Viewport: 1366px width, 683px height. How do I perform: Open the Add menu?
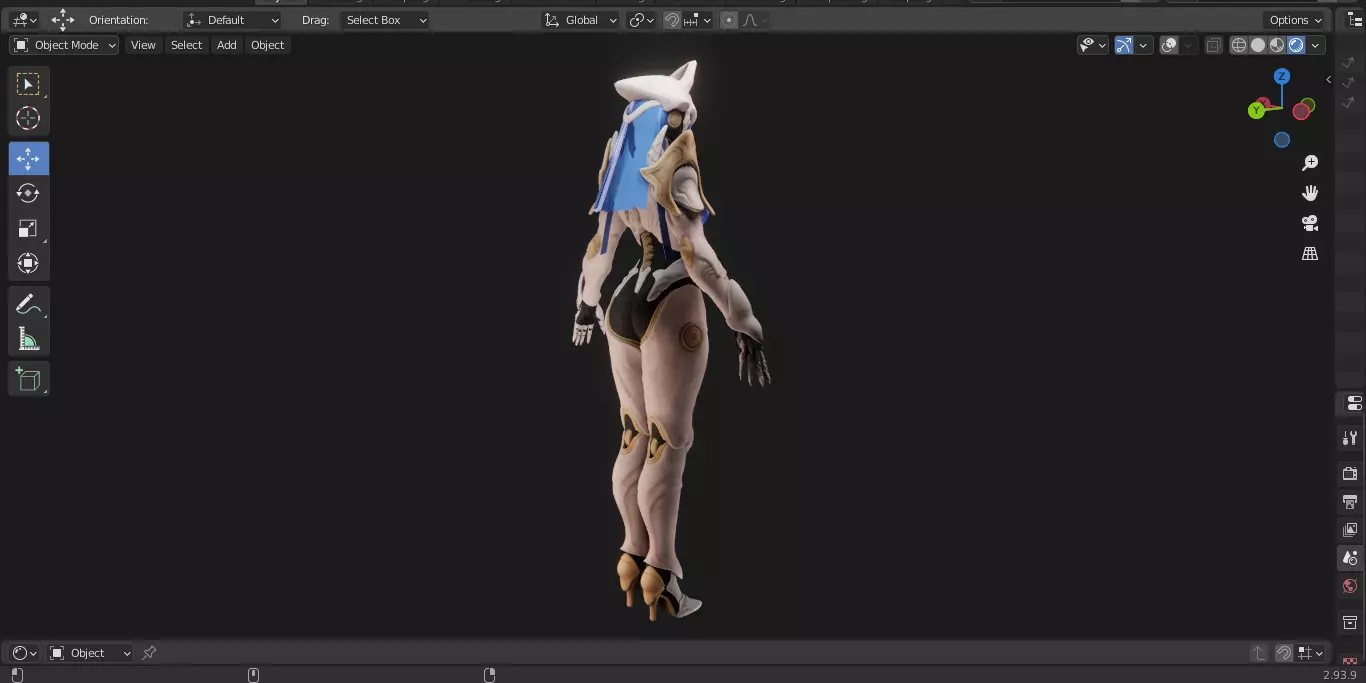point(227,45)
